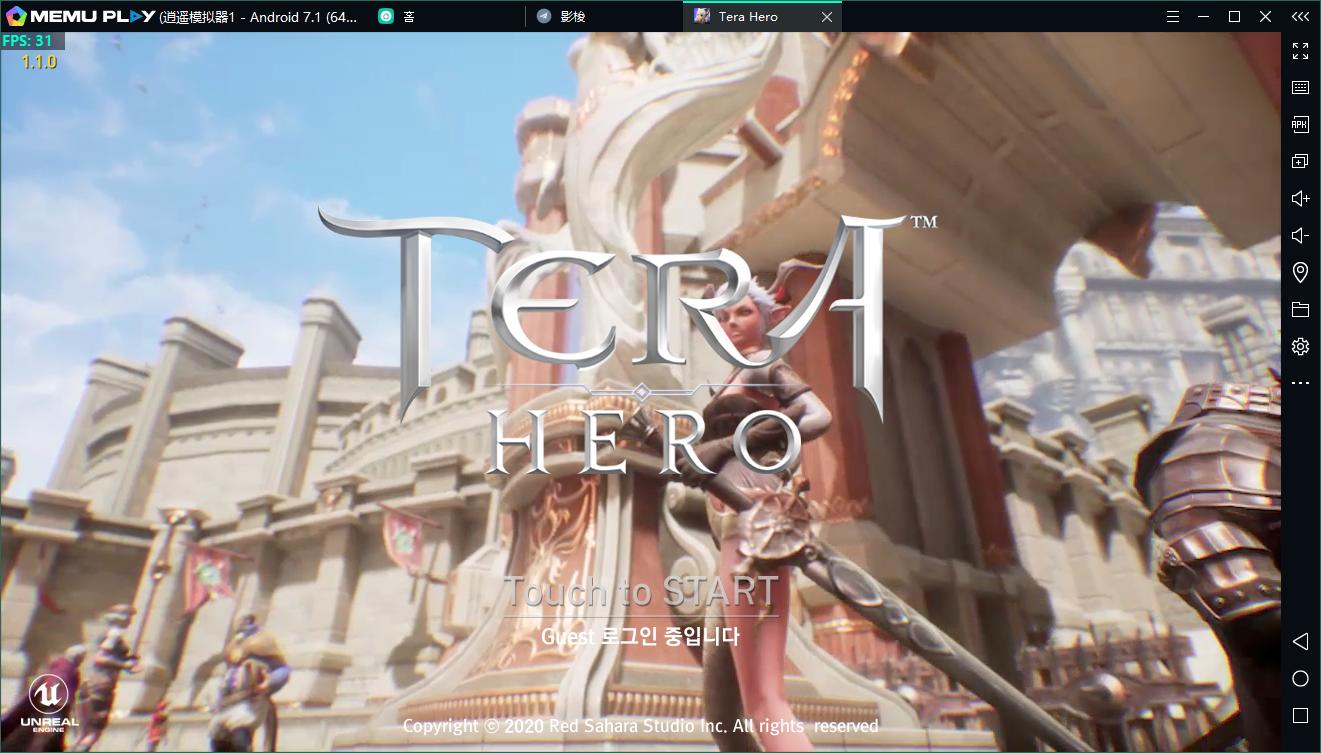Viewport: 1321px width, 753px height.
Task: Decrease volume with the speaker minus icon
Action: tap(1300, 236)
